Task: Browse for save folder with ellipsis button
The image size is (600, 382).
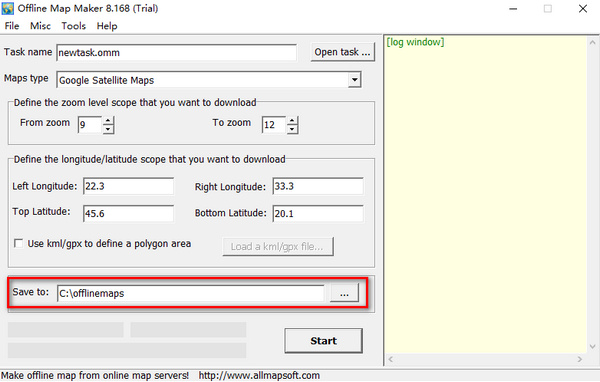Action: (x=344, y=293)
